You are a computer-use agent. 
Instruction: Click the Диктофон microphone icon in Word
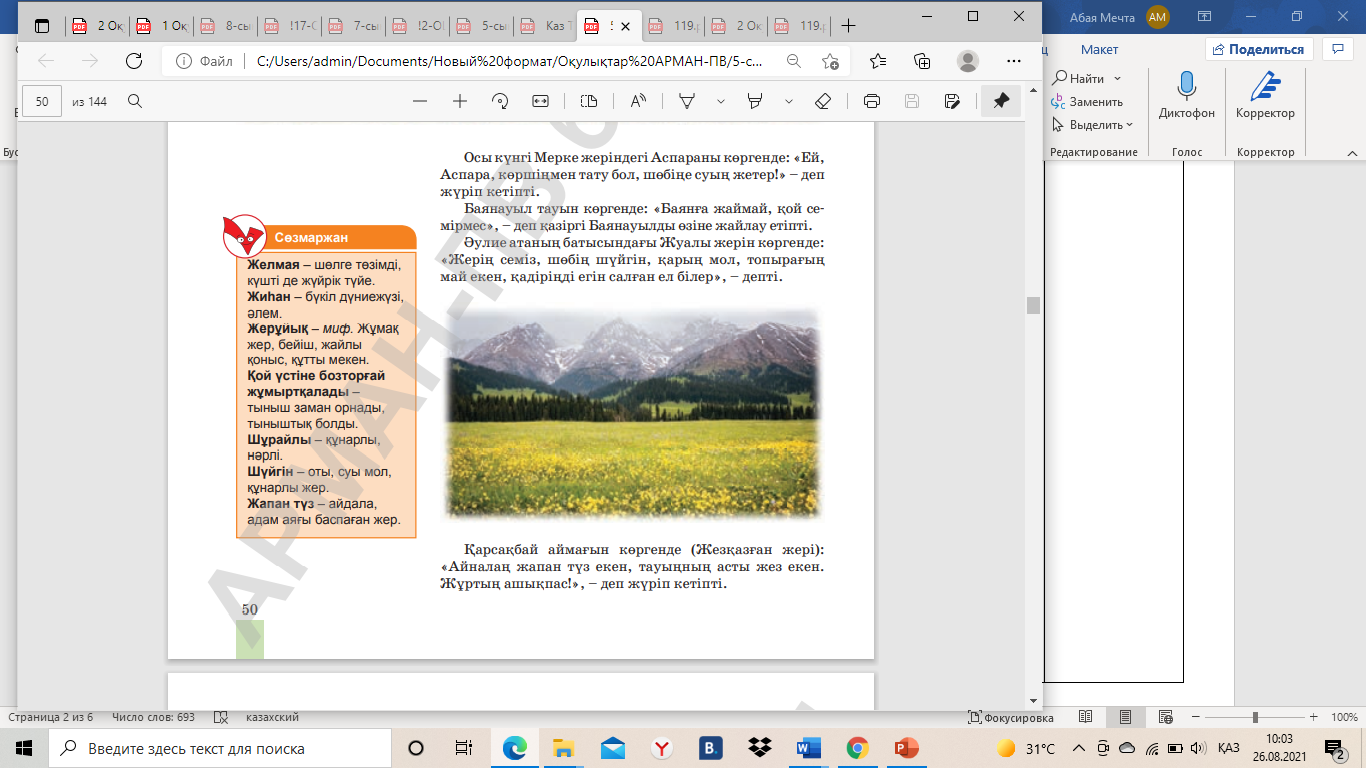[1187, 89]
